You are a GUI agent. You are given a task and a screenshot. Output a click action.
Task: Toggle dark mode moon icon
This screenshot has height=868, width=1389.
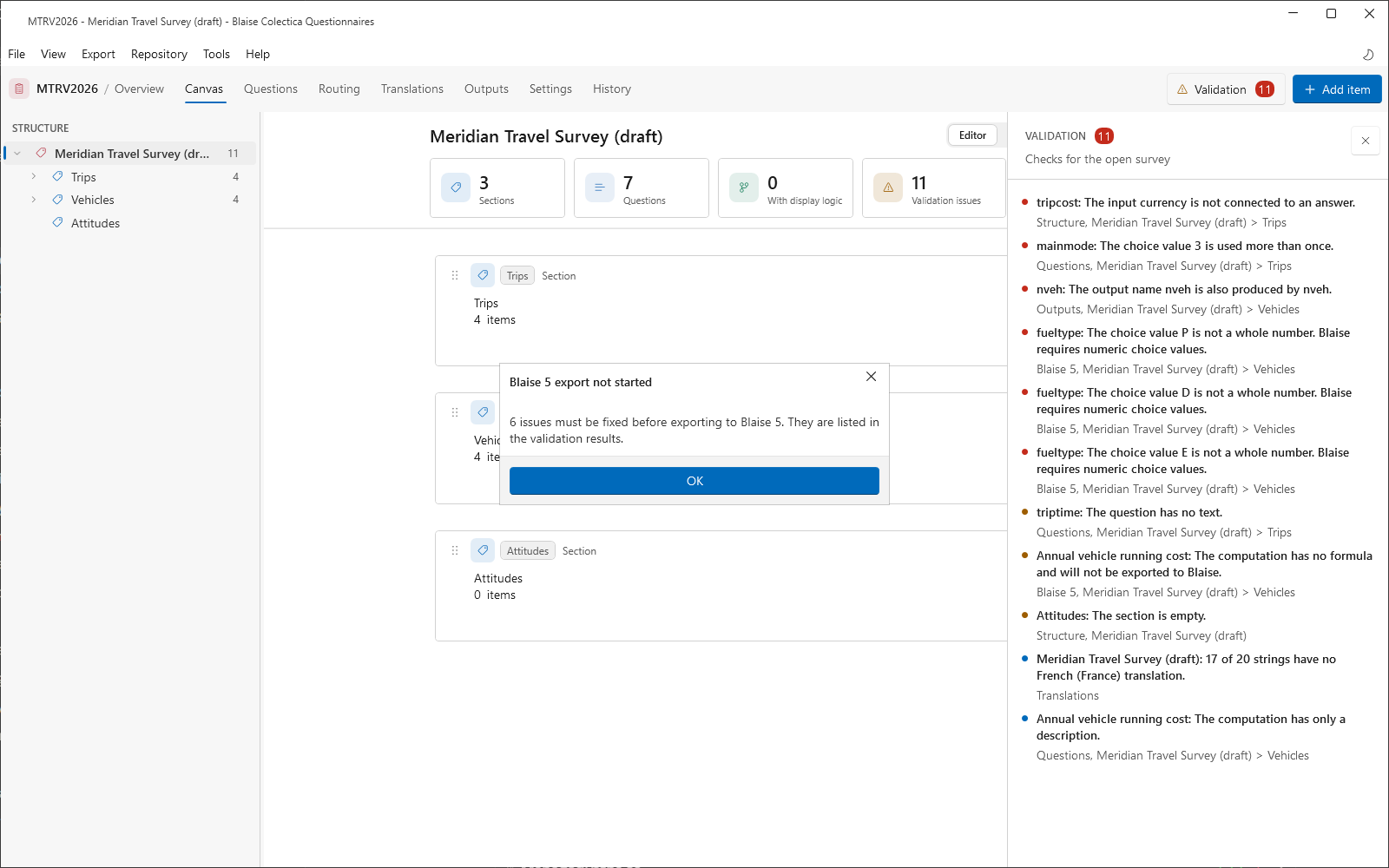pos(1368,54)
